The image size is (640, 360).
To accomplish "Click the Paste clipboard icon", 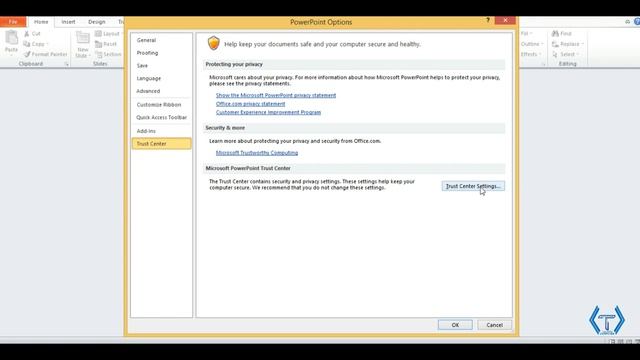I will point(11,38).
